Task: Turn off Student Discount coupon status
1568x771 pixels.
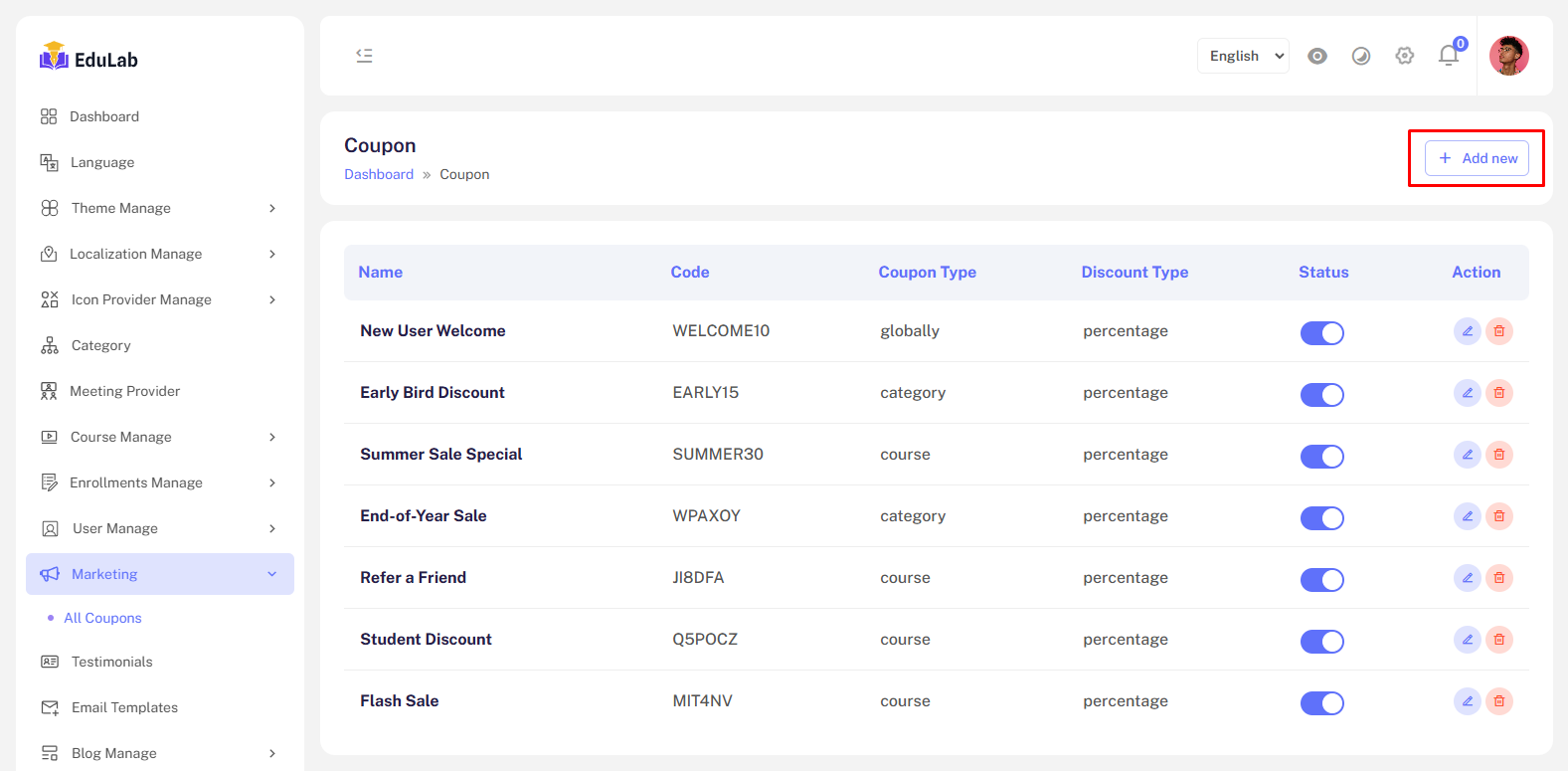Action: (1321, 642)
